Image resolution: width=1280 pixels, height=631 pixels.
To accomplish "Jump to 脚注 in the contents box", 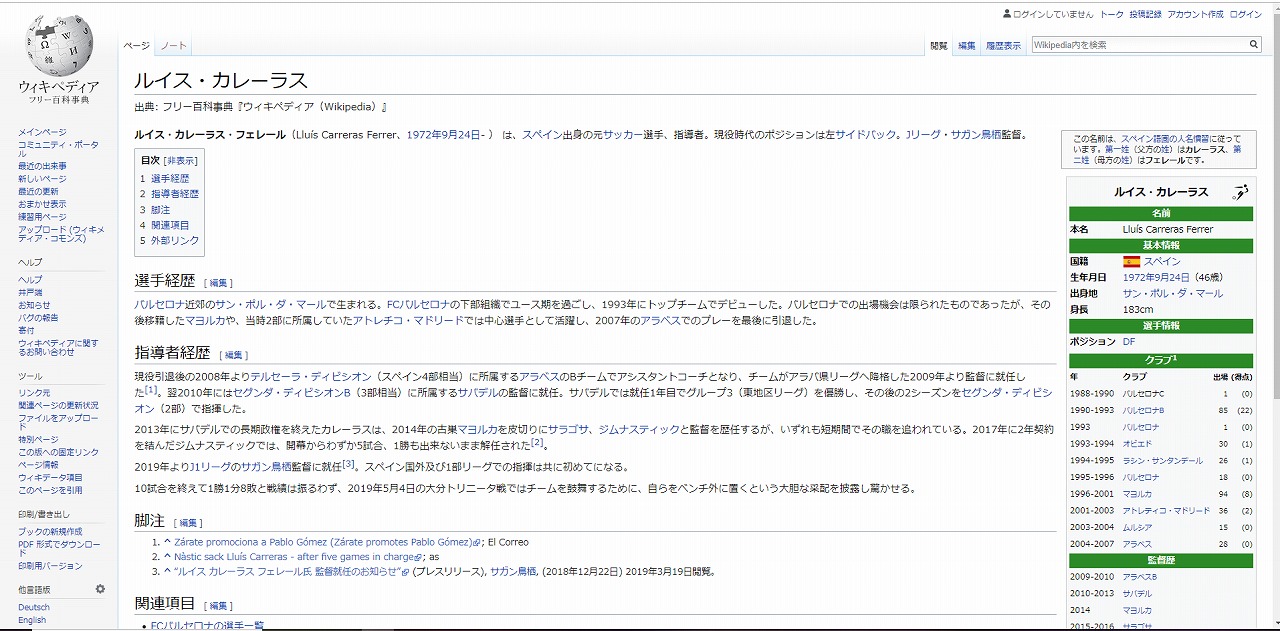I will point(160,210).
